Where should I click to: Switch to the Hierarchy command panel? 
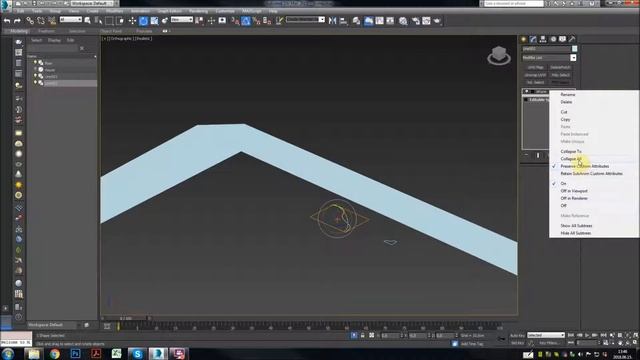543,39
